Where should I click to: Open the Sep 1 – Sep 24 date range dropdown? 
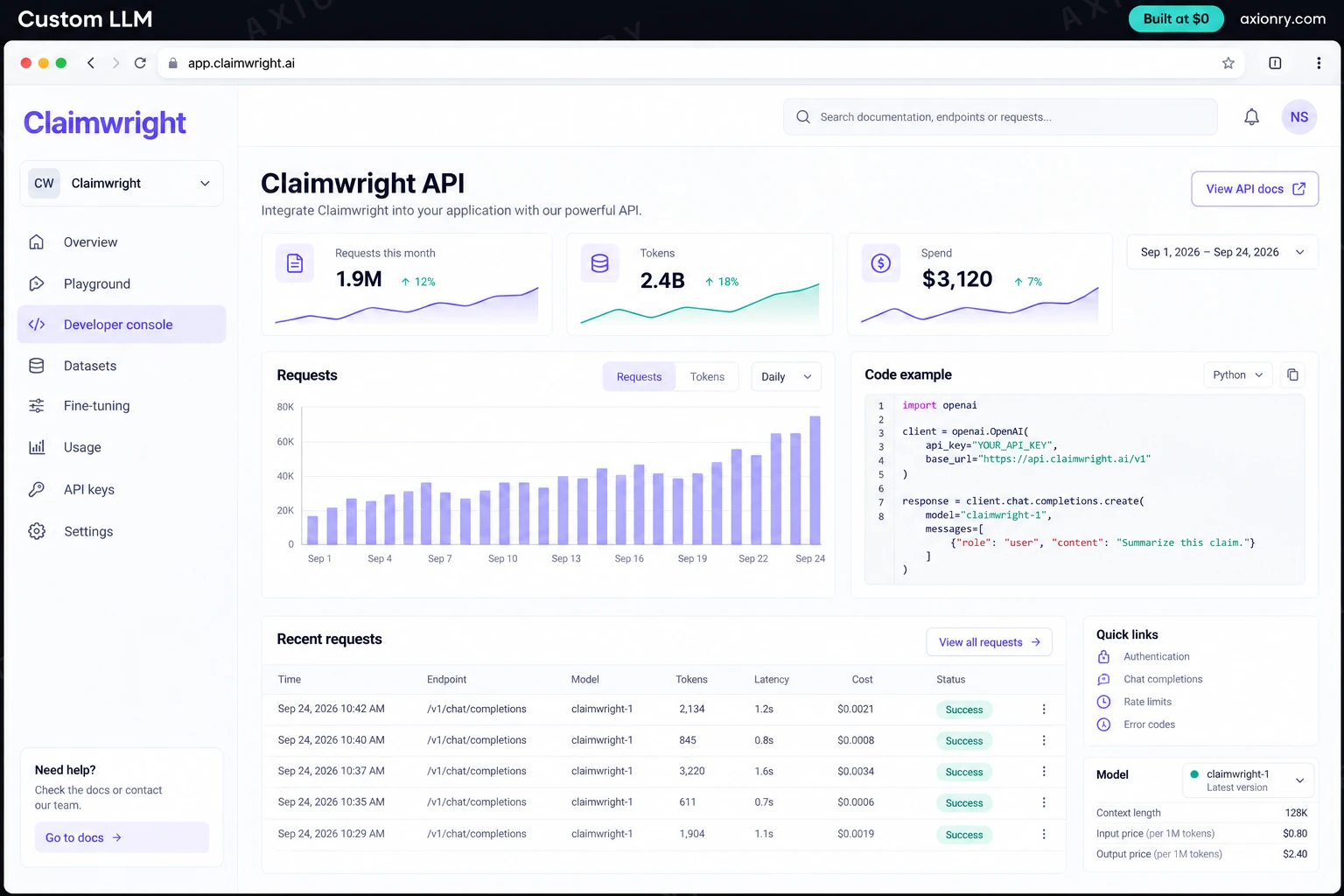[1222, 252]
